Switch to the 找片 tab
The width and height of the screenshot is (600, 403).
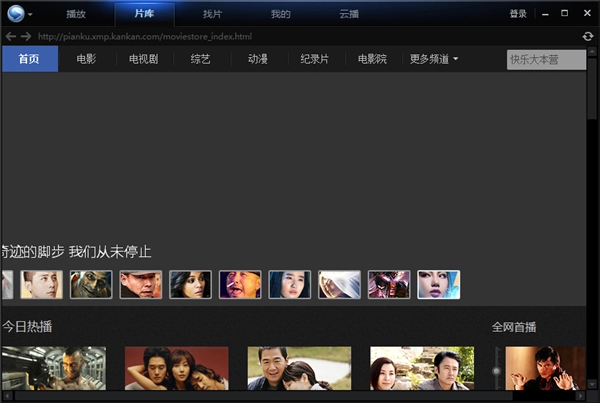click(x=212, y=14)
